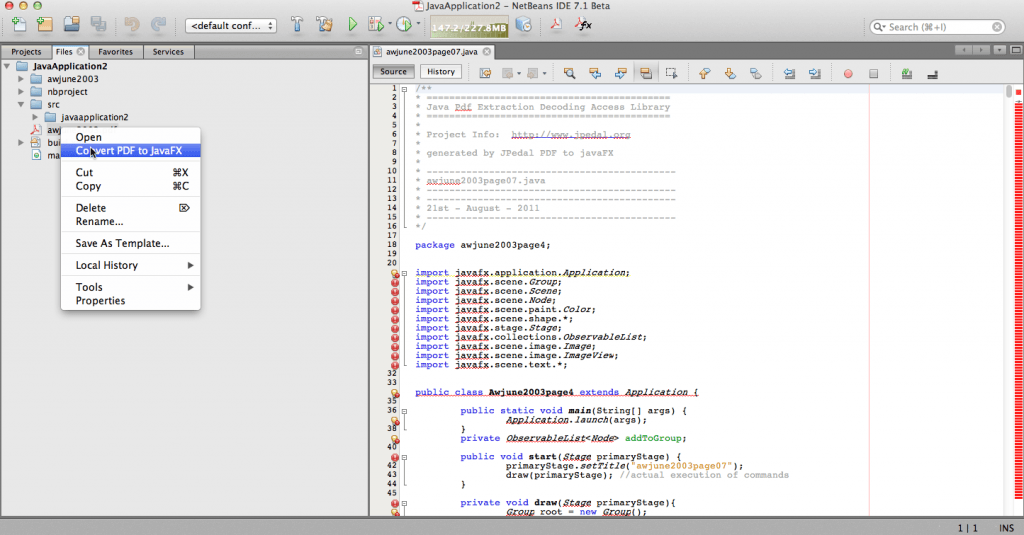Click the red Start Macro Recording icon
This screenshot has height=535, width=1024.
(x=848, y=73)
